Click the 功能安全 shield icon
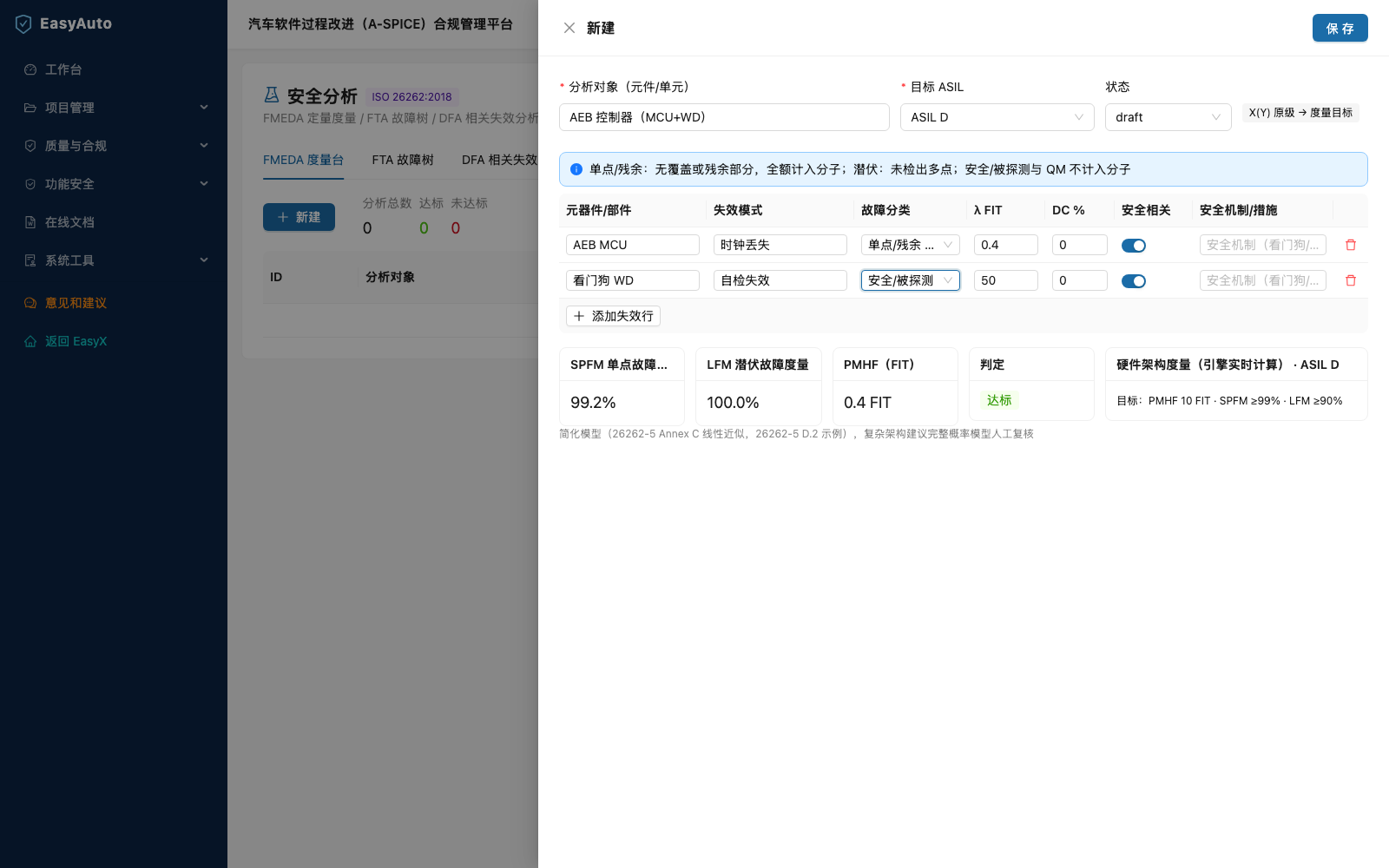Image resolution: width=1389 pixels, height=868 pixels. coord(30,184)
